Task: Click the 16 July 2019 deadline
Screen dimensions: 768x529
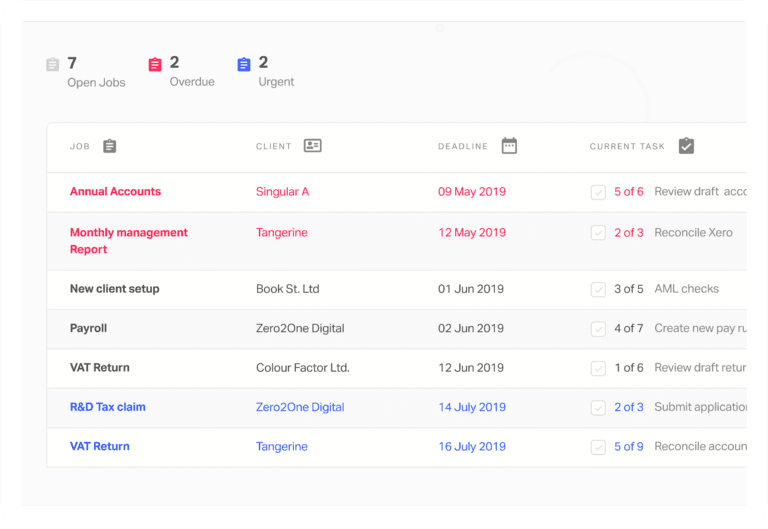Action: tap(472, 447)
